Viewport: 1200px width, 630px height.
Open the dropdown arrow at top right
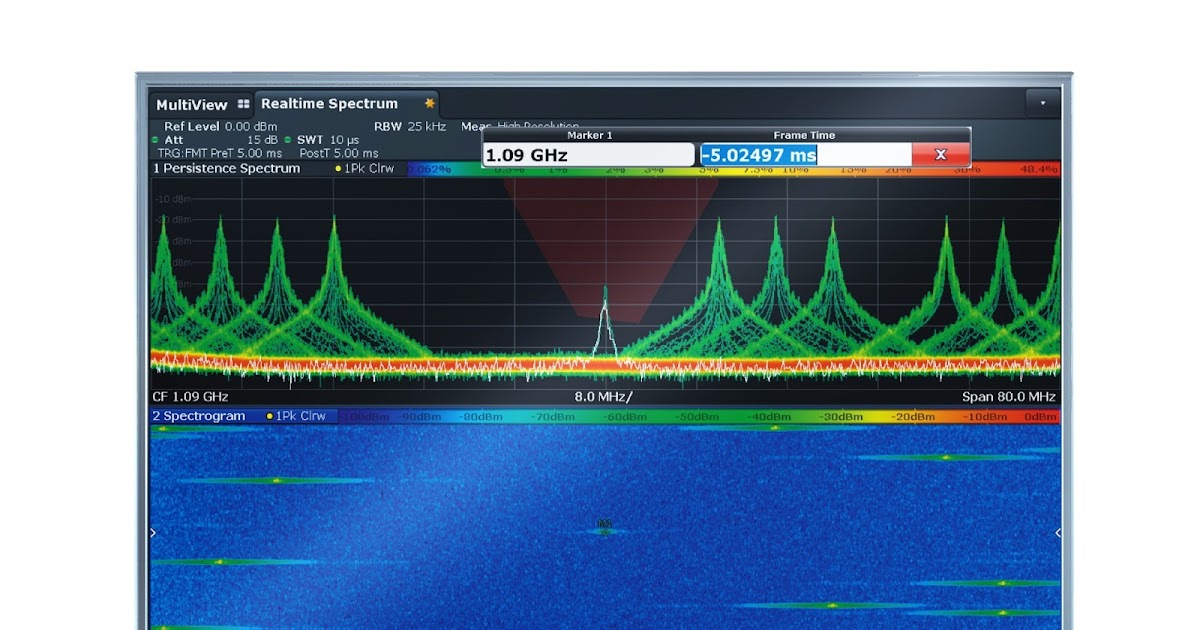1043,103
